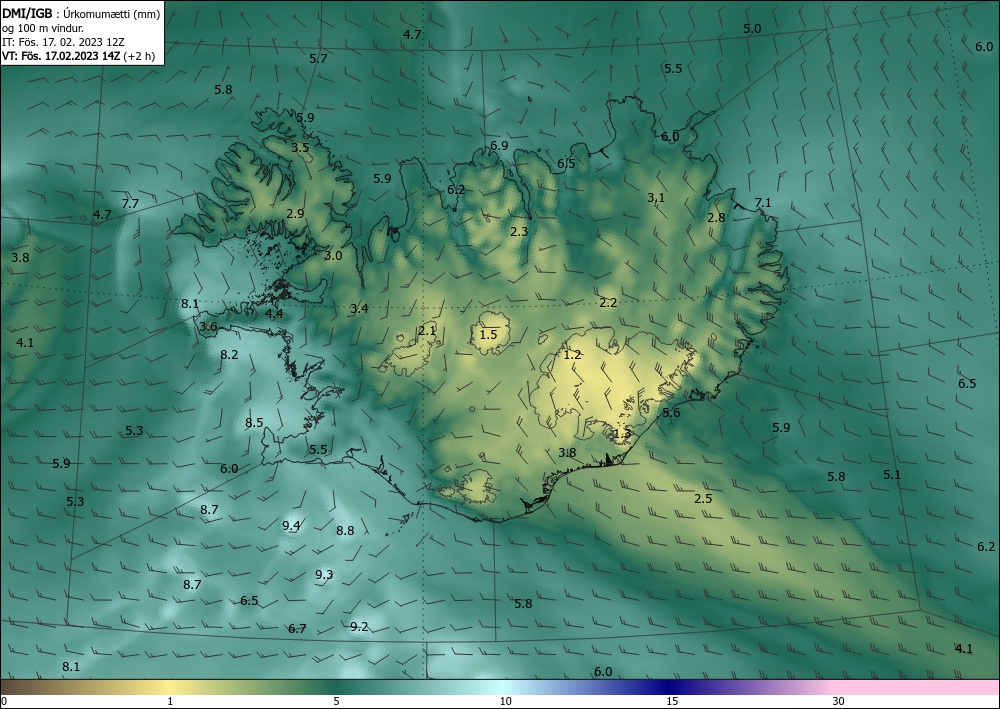Click the 1.5 value on the central glacier
1000x709 pixels.
(x=489, y=334)
